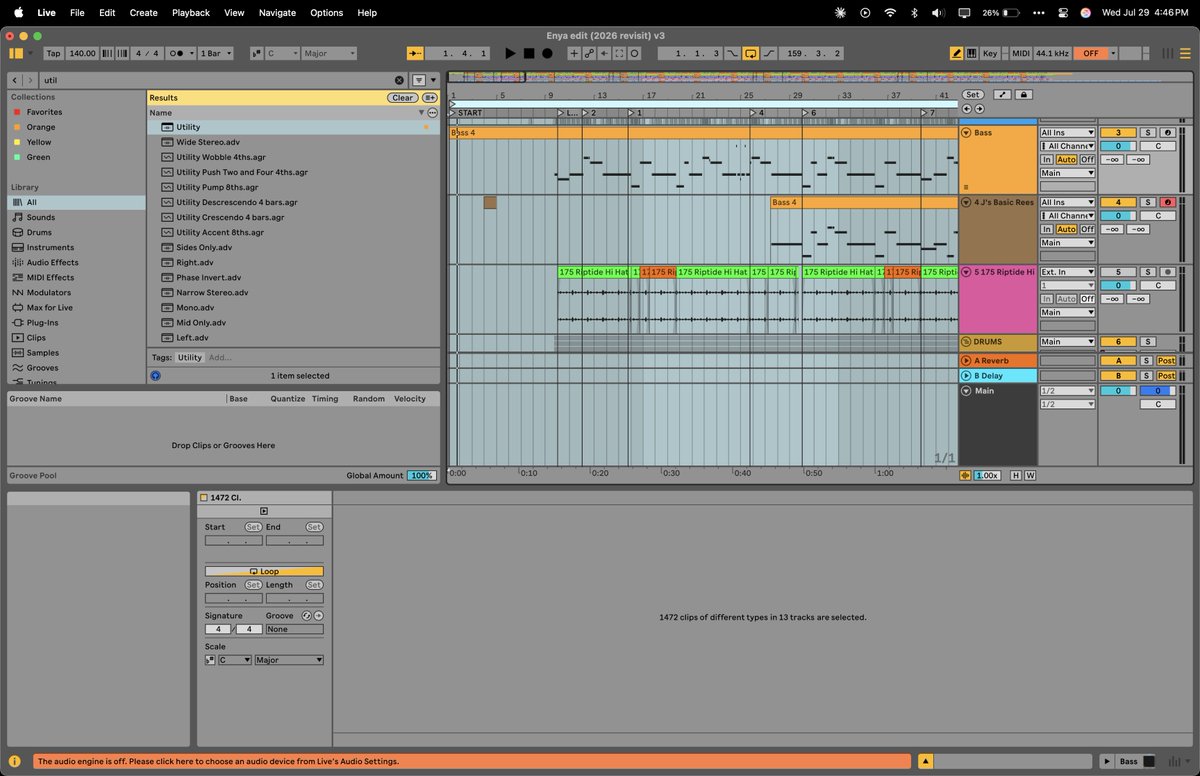1200x776 pixels.
Task: Toggle MIDI map mode button
Action: [x=1020, y=53]
